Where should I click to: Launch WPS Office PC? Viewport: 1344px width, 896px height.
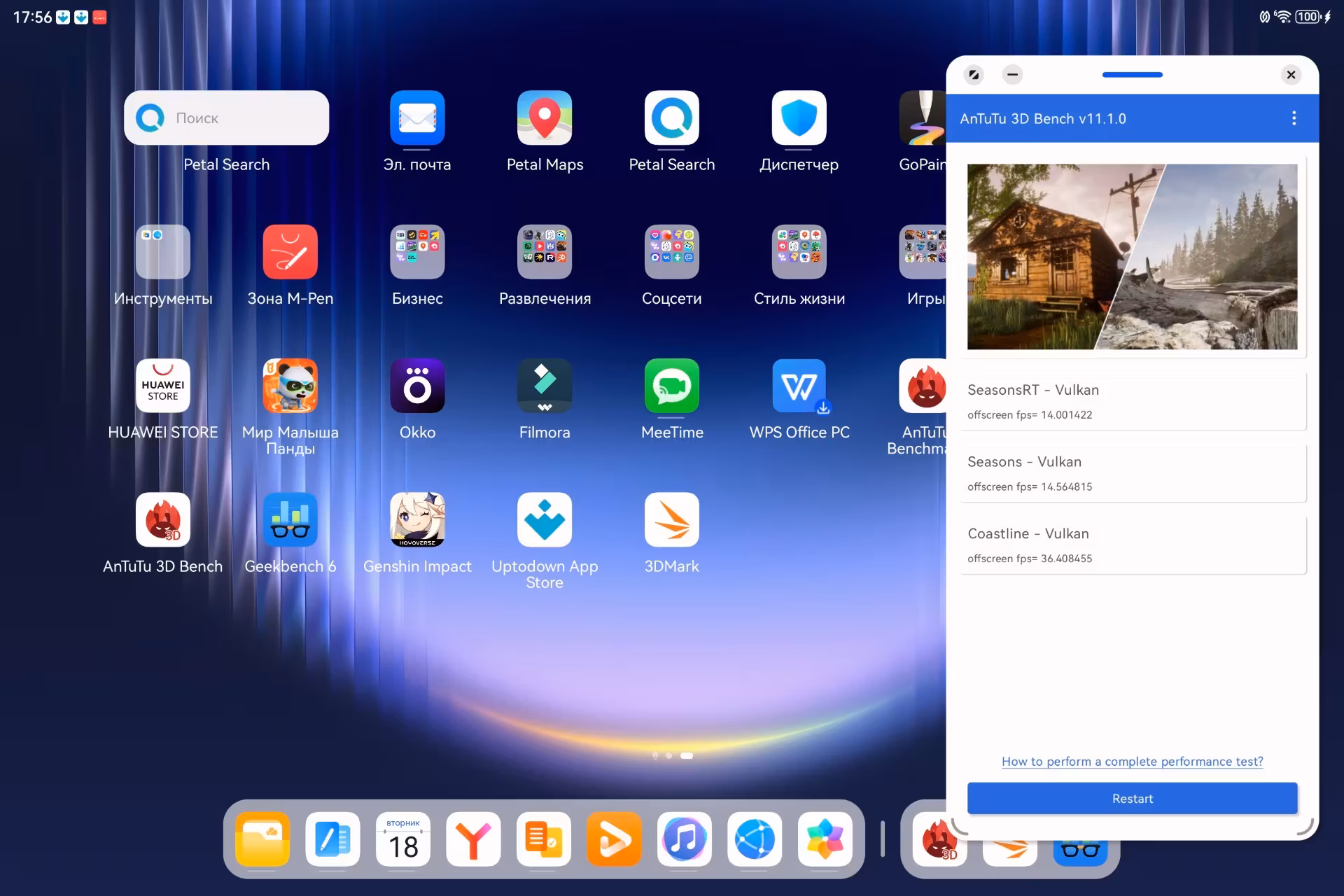pos(799,386)
